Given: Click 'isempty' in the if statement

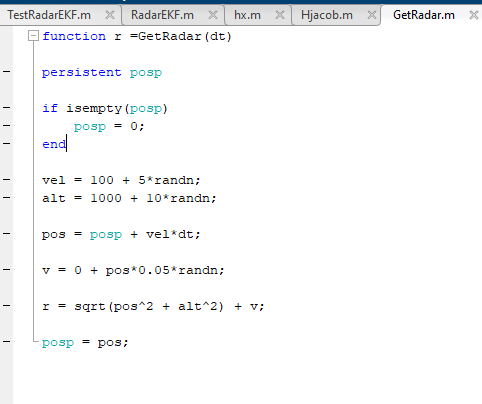Looking at the screenshot, I should tap(94, 109).
